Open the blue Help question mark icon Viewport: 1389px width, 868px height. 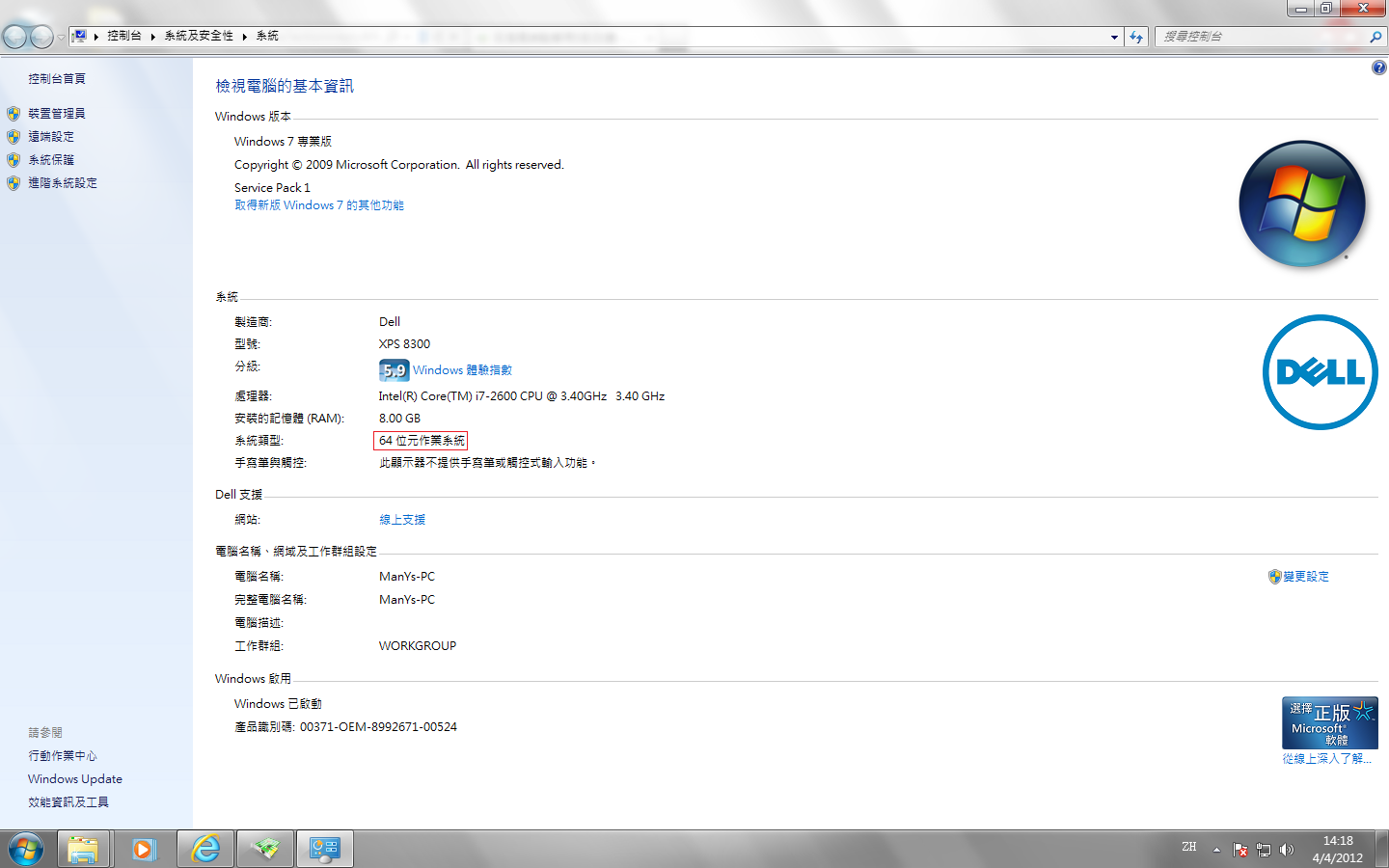(1378, 68)
